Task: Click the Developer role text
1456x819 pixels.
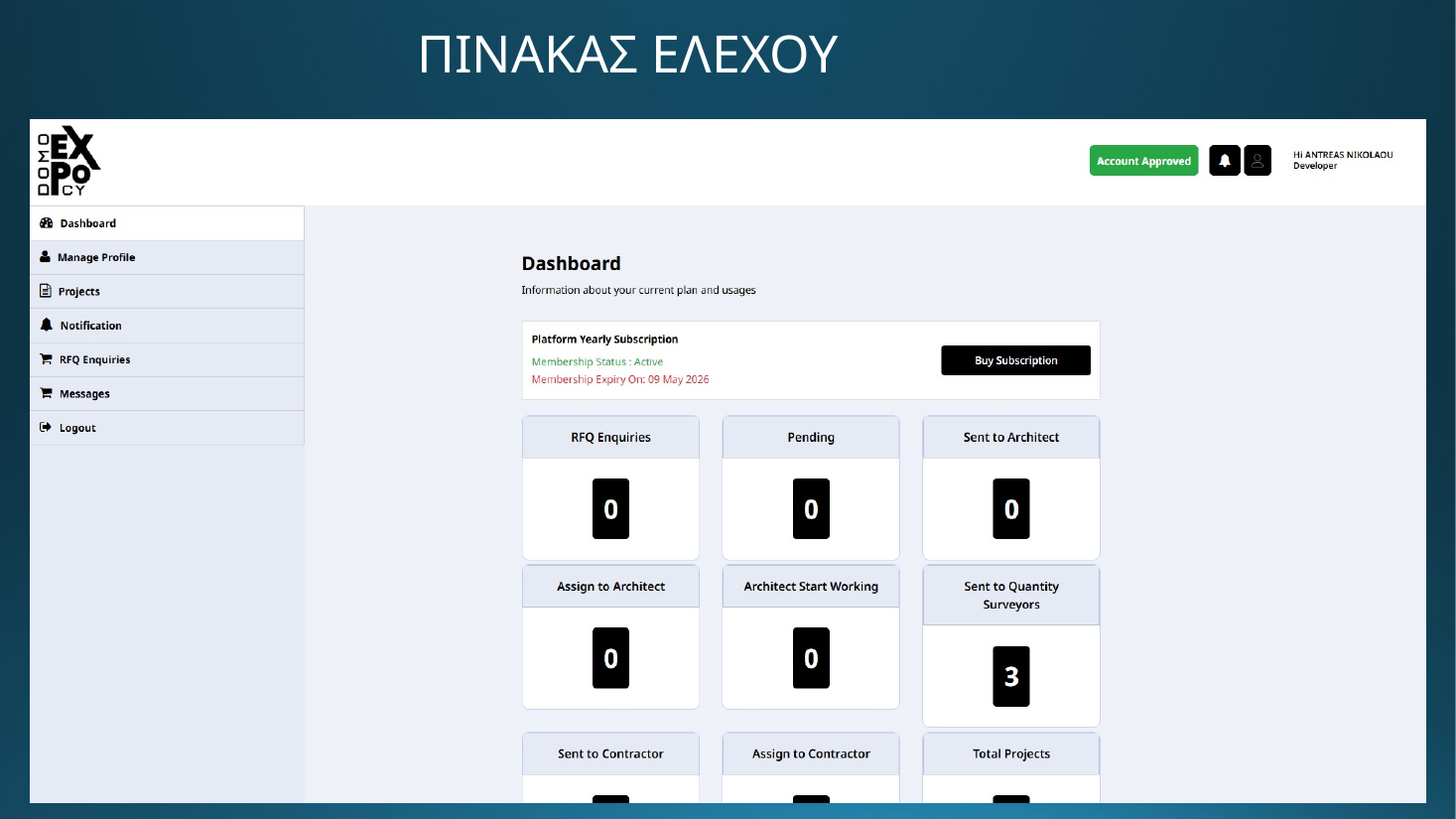Action: [1315, 166]
